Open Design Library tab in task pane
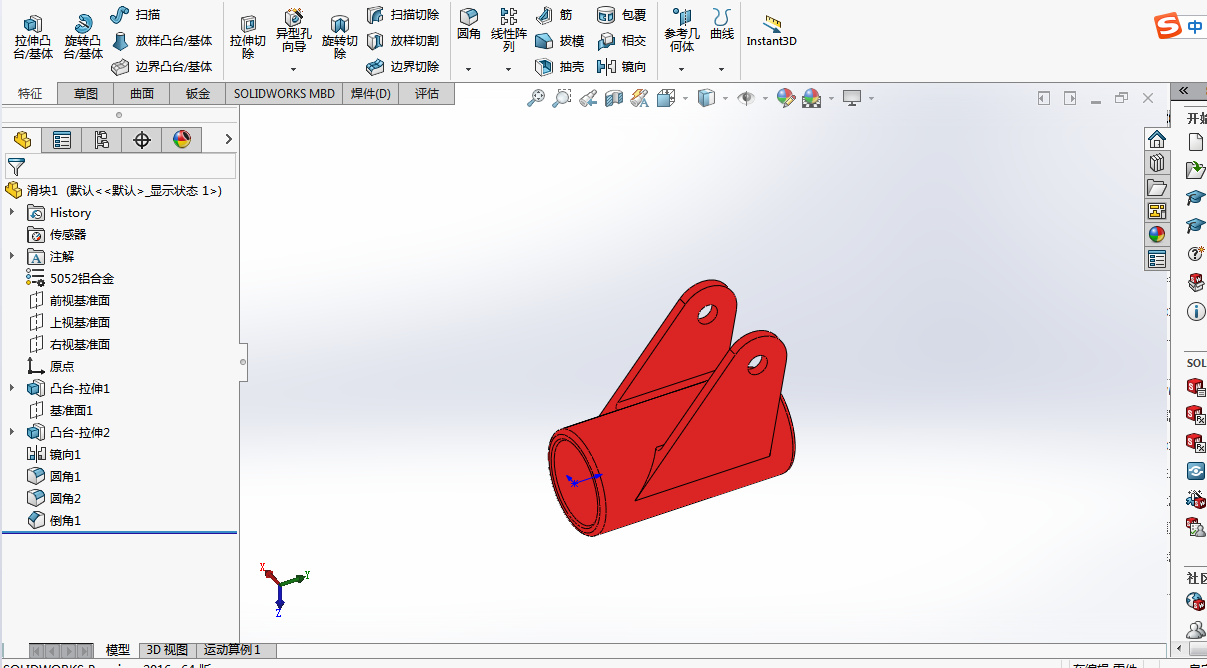This screenshot has width=1207, height=668. [x=1157, y=162]
